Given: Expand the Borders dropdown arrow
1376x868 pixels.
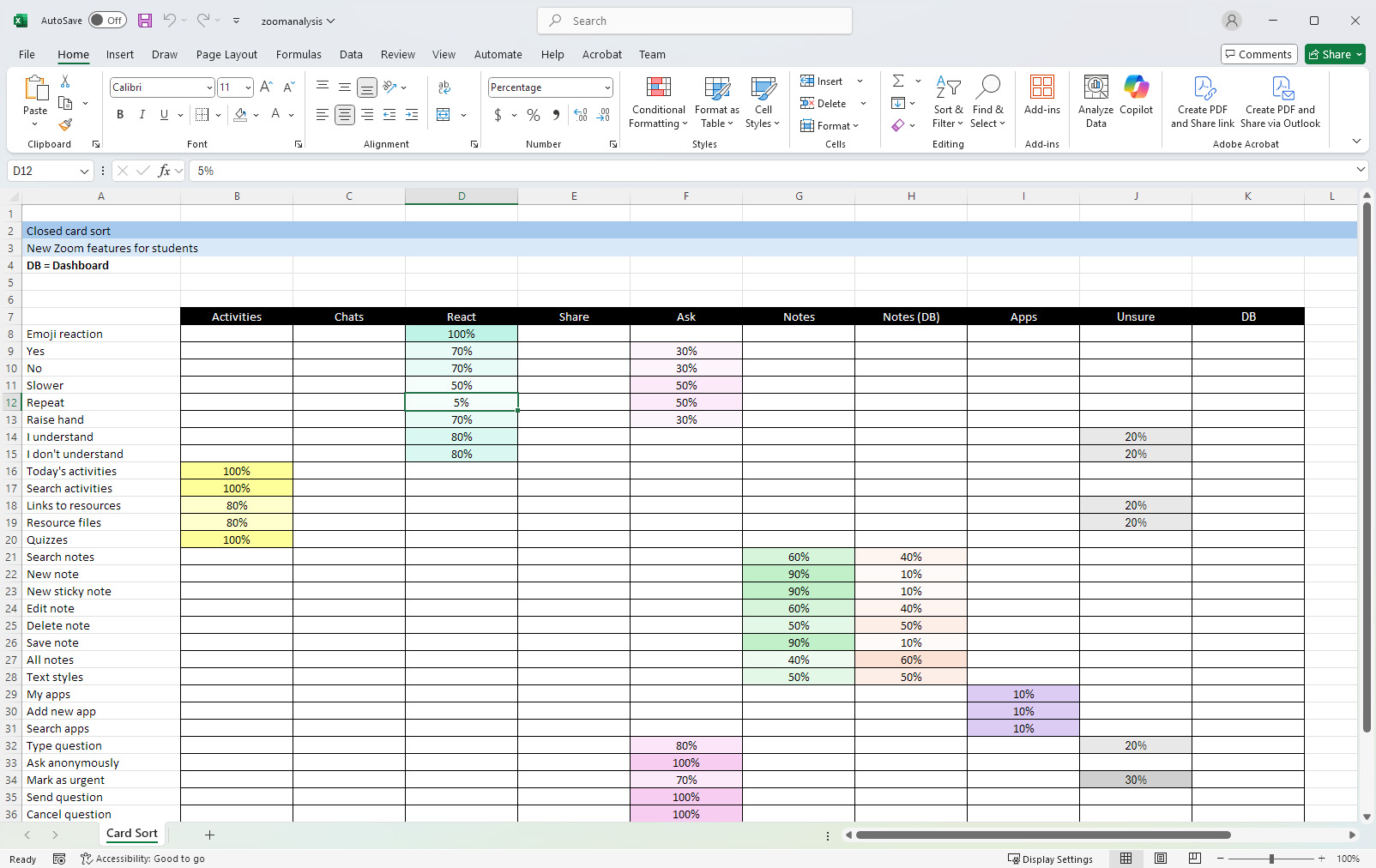Looking at the screenshot, I should pyautogui.click(x=218, y=115).
